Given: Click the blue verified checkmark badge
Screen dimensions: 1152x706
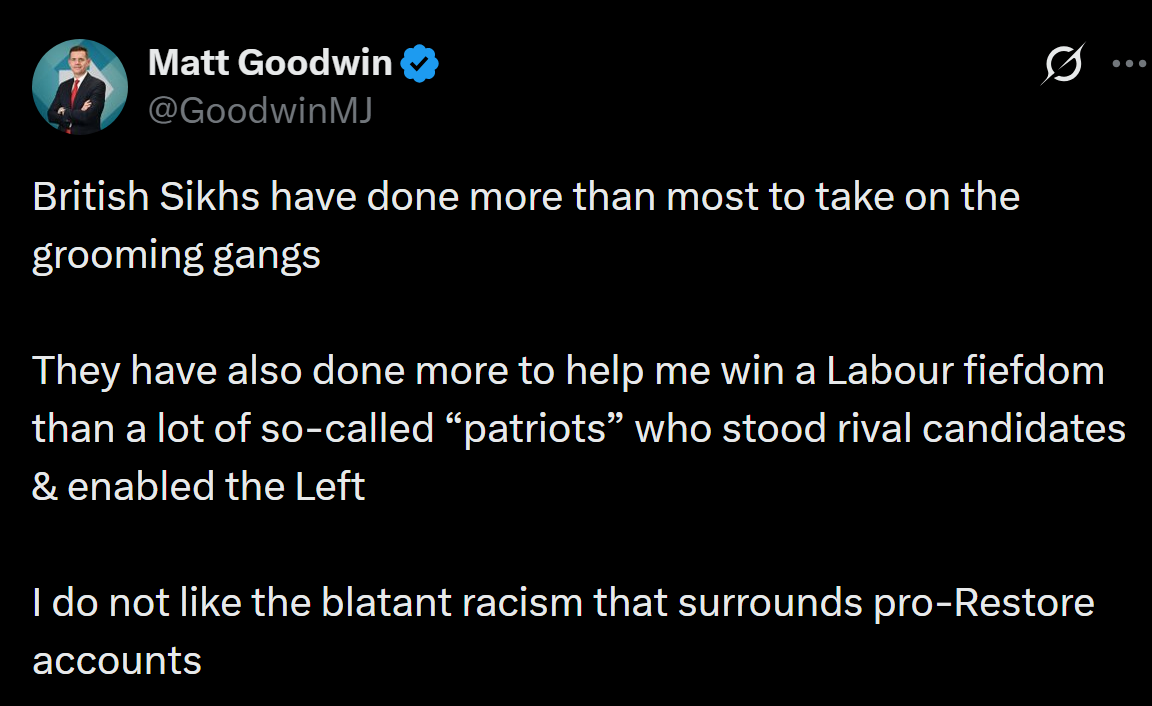Looking at the screenshot, I should click(x=420, y=63).
